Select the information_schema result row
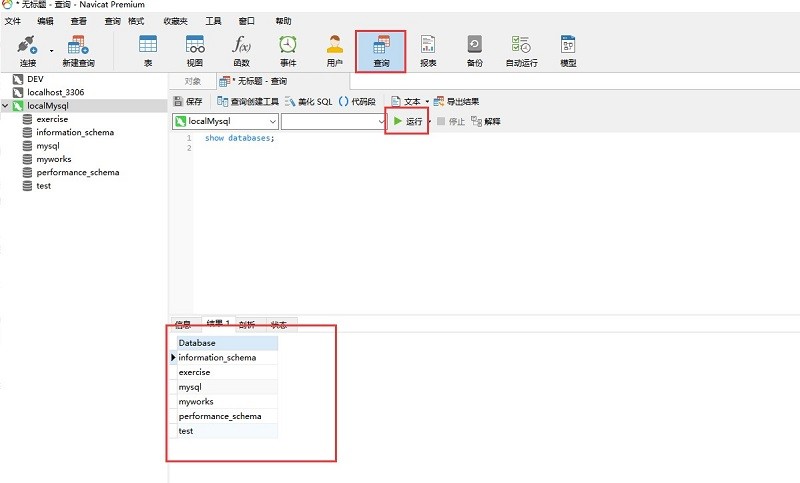This screenshot has width=800, height=483. tap(227, 358)
